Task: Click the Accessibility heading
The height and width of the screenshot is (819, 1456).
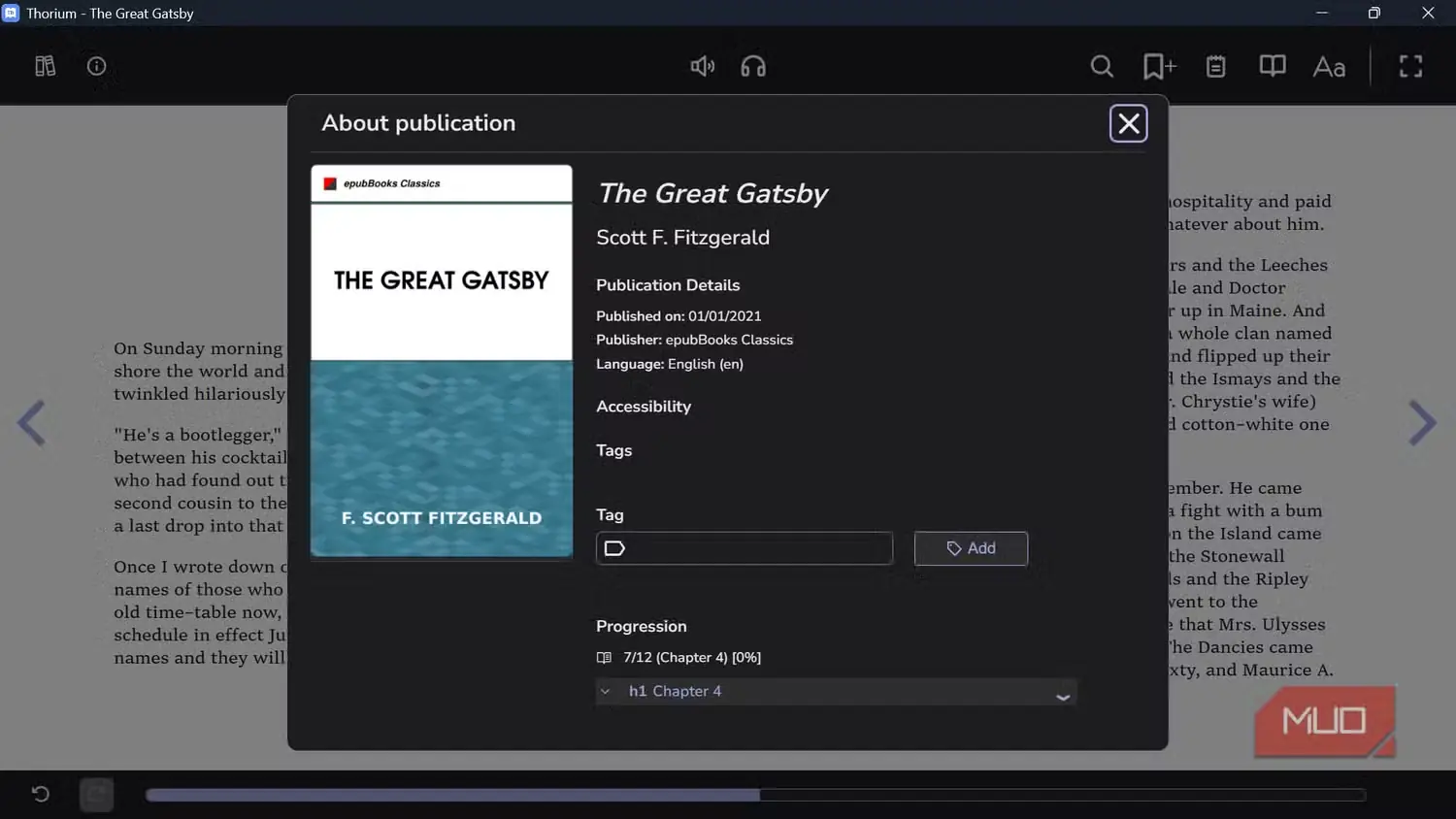Action: point(644,407)
